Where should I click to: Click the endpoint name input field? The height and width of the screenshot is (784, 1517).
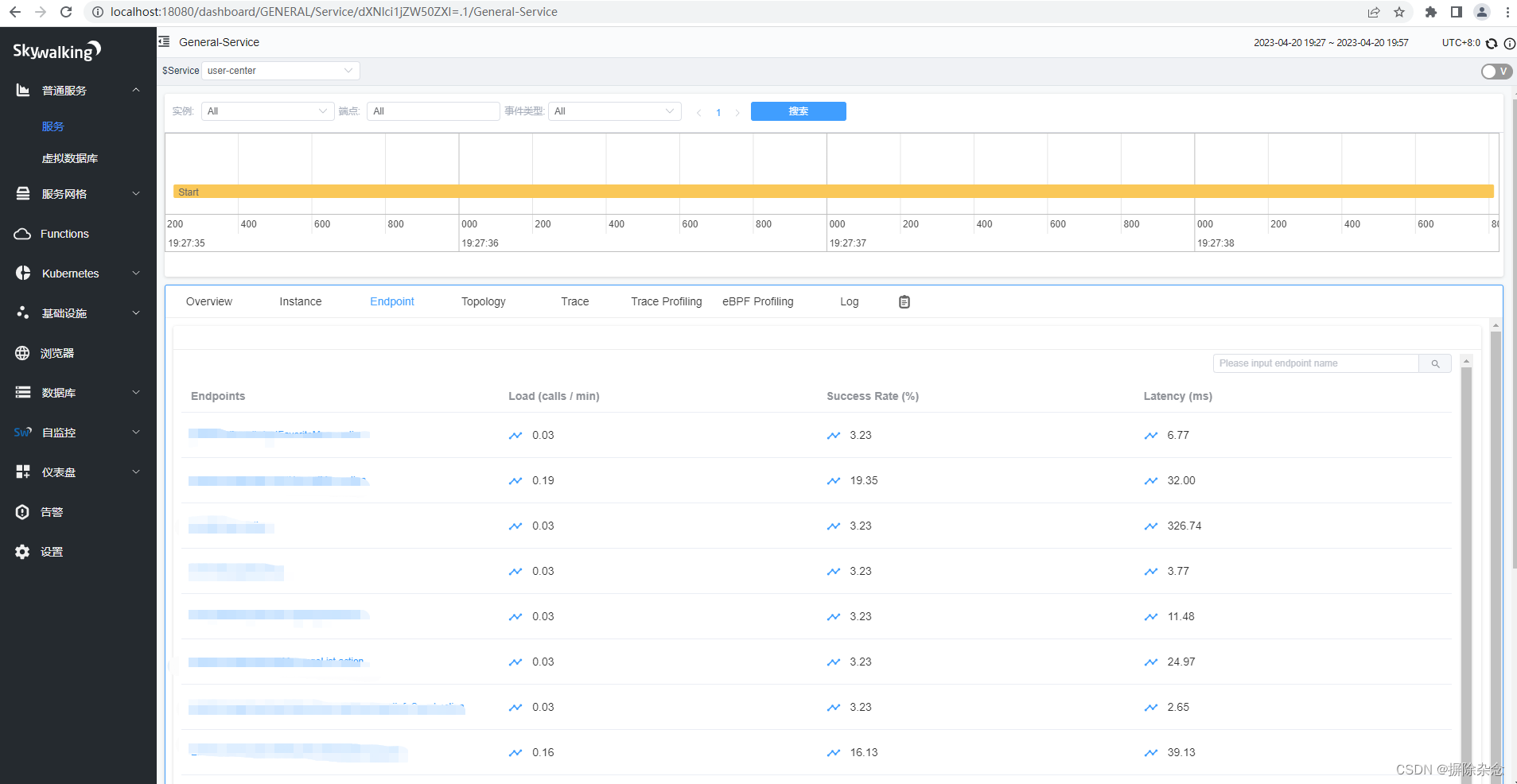(x=1313, y=363)
